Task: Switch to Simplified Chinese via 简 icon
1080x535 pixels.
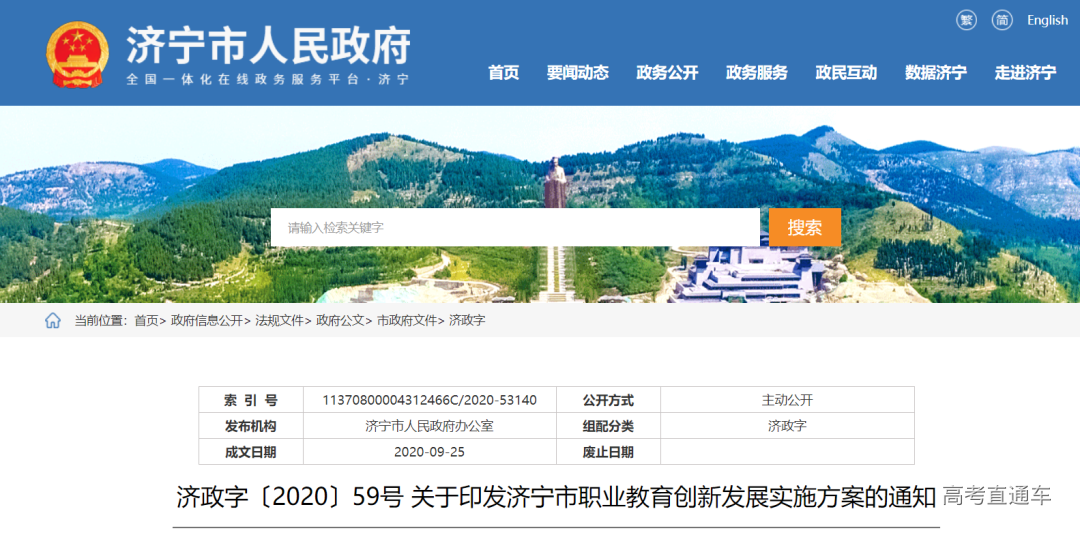Action: click(x=1002, y=20)
